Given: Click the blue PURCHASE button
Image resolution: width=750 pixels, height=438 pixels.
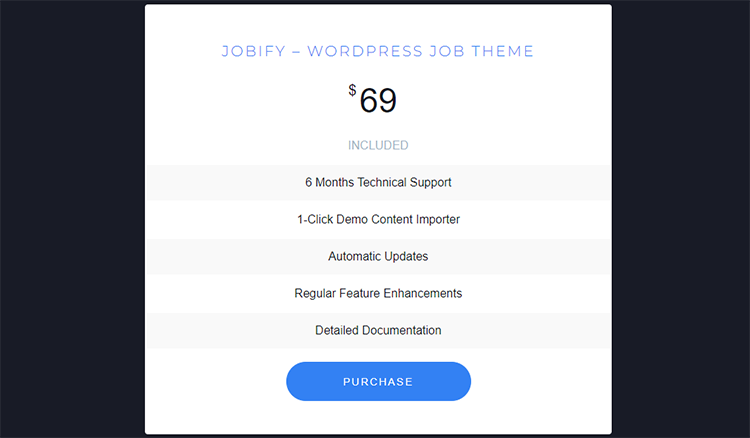Looking at the screenshot, I should click(x=378, y=381).
